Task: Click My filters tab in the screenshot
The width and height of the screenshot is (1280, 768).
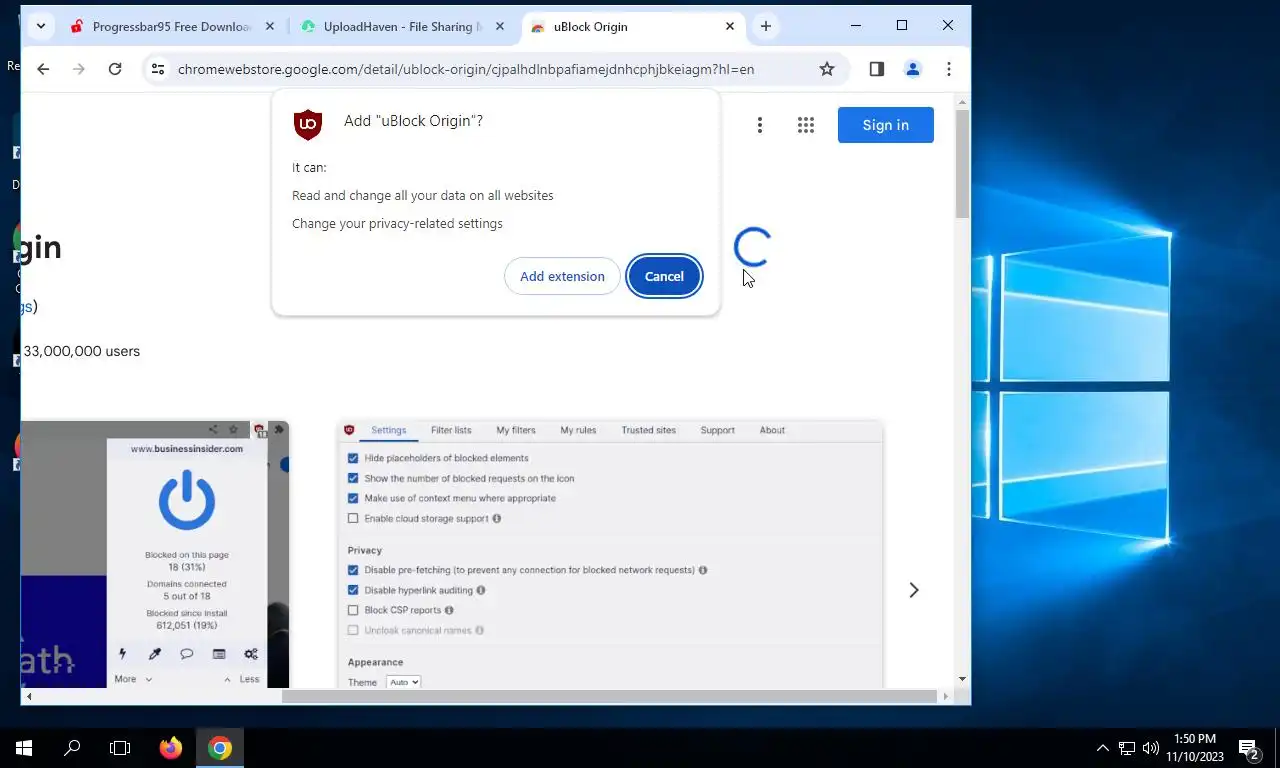Action: point(516,430)
